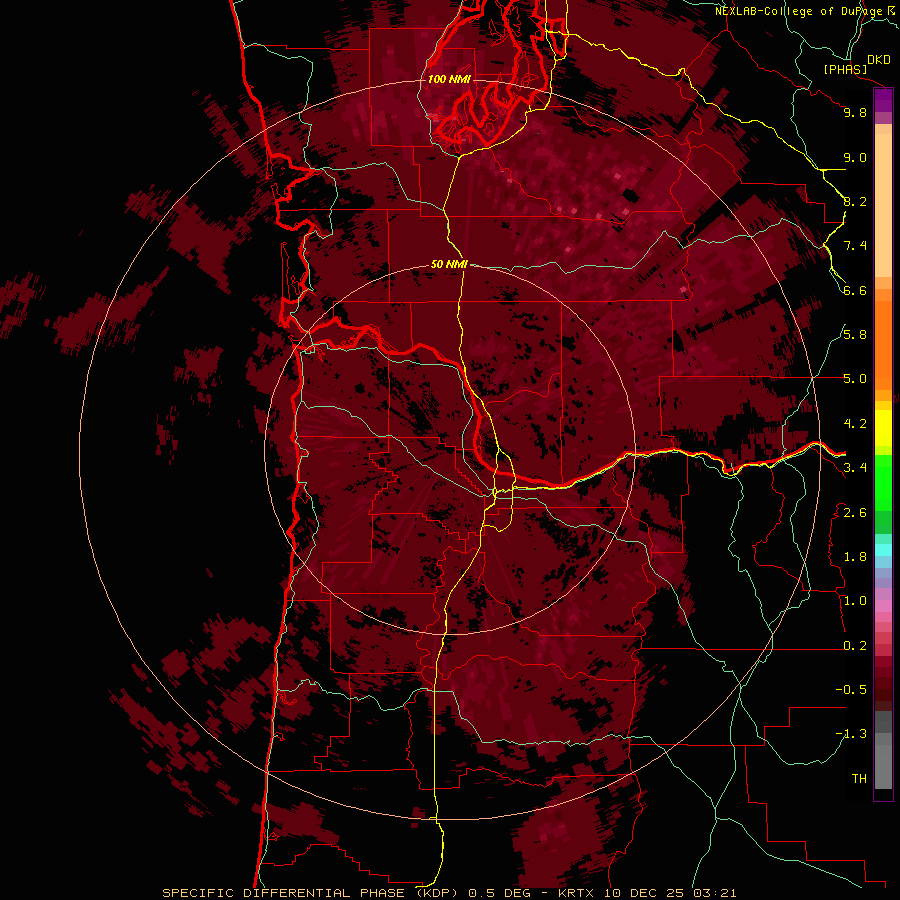Click the bright yellow segment of color bar
This screenshot has width=900, height=900.
tap(883, 428)
